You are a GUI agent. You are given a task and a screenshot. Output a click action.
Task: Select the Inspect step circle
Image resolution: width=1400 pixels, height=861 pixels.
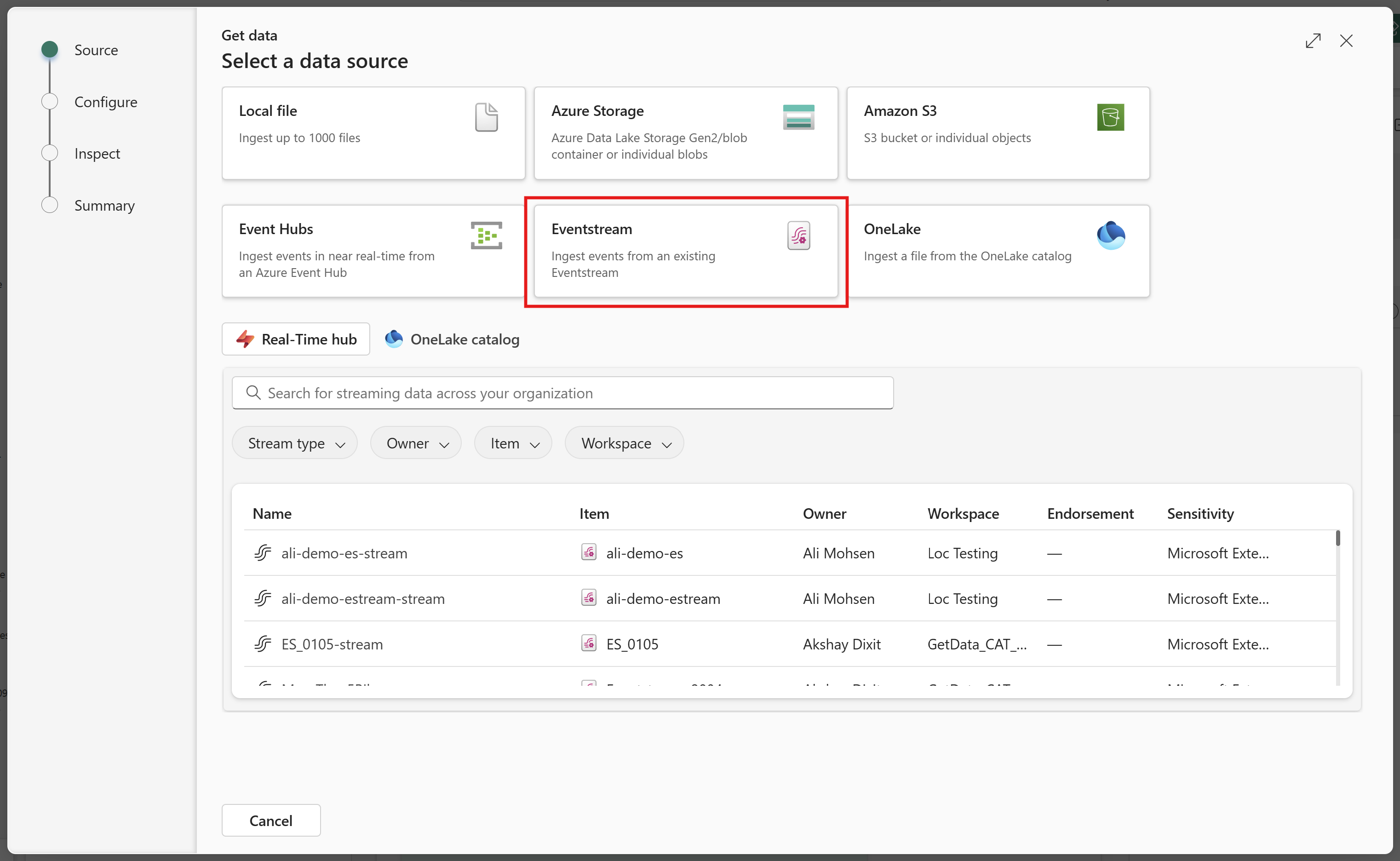(x=50, y=153)
